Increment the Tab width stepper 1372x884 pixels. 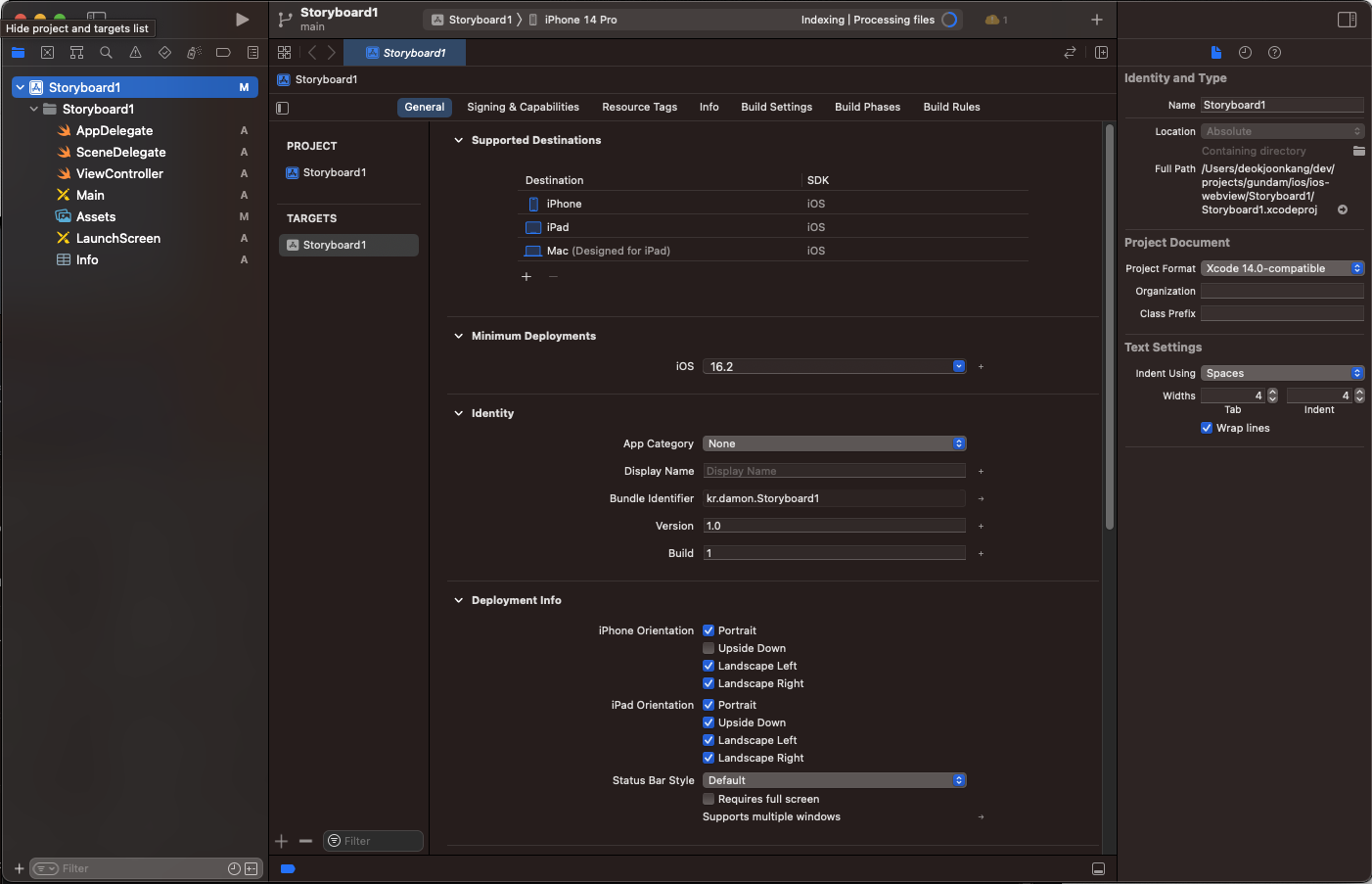tap(1272, 392)
